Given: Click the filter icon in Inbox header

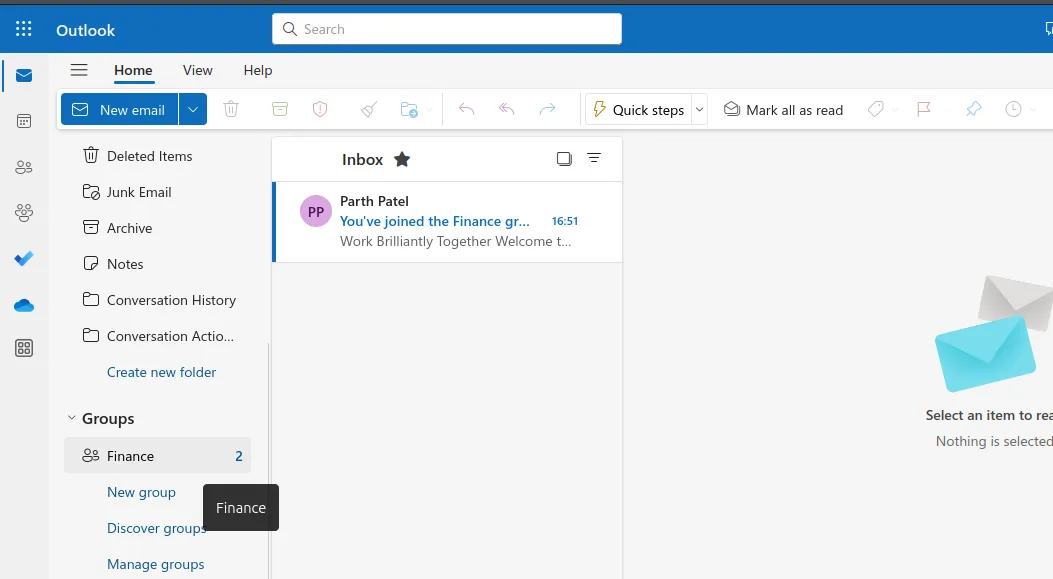Looking at the screenshot, I should point(594,159).
